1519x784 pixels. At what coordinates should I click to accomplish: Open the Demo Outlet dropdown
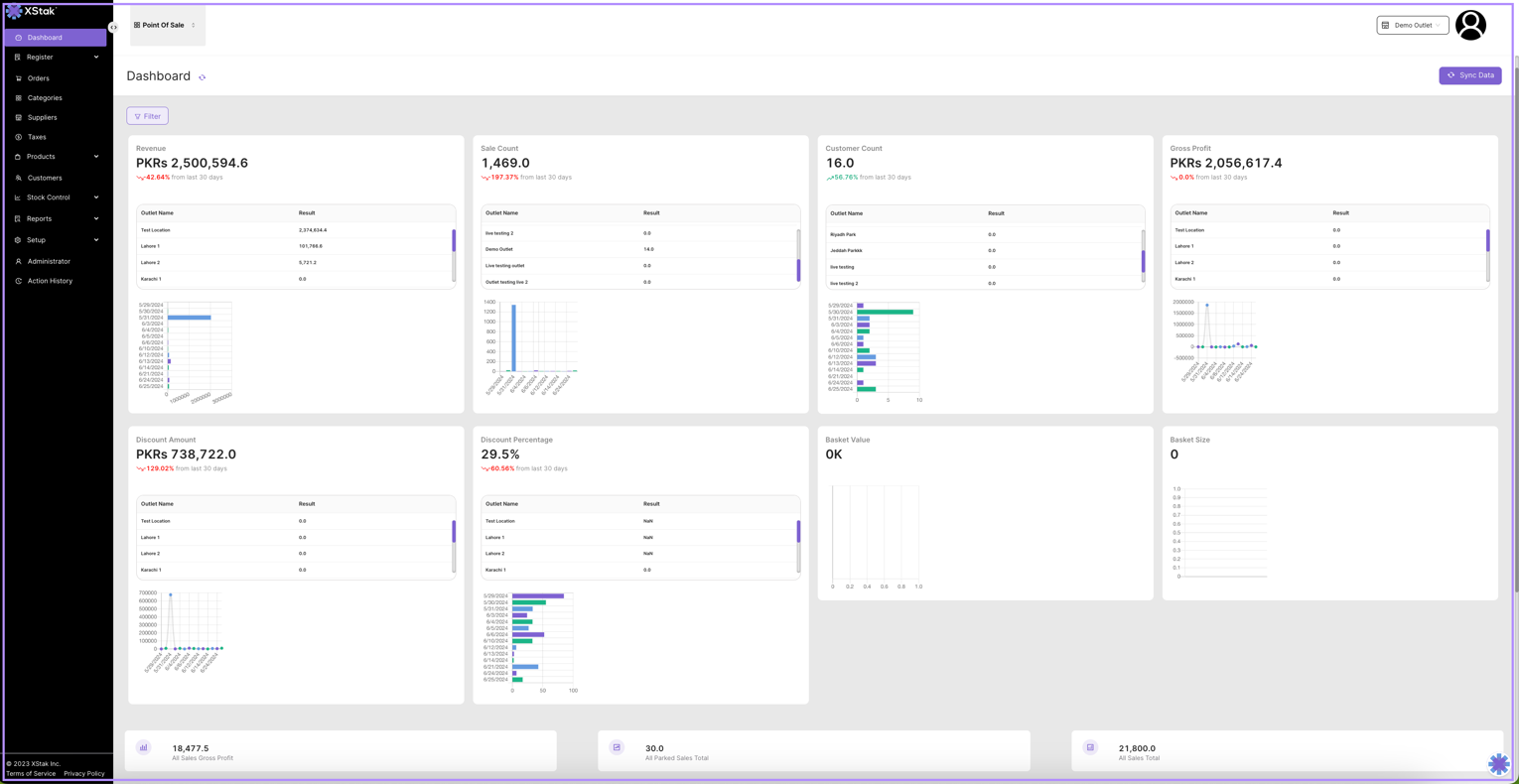tap(1412, 25)
